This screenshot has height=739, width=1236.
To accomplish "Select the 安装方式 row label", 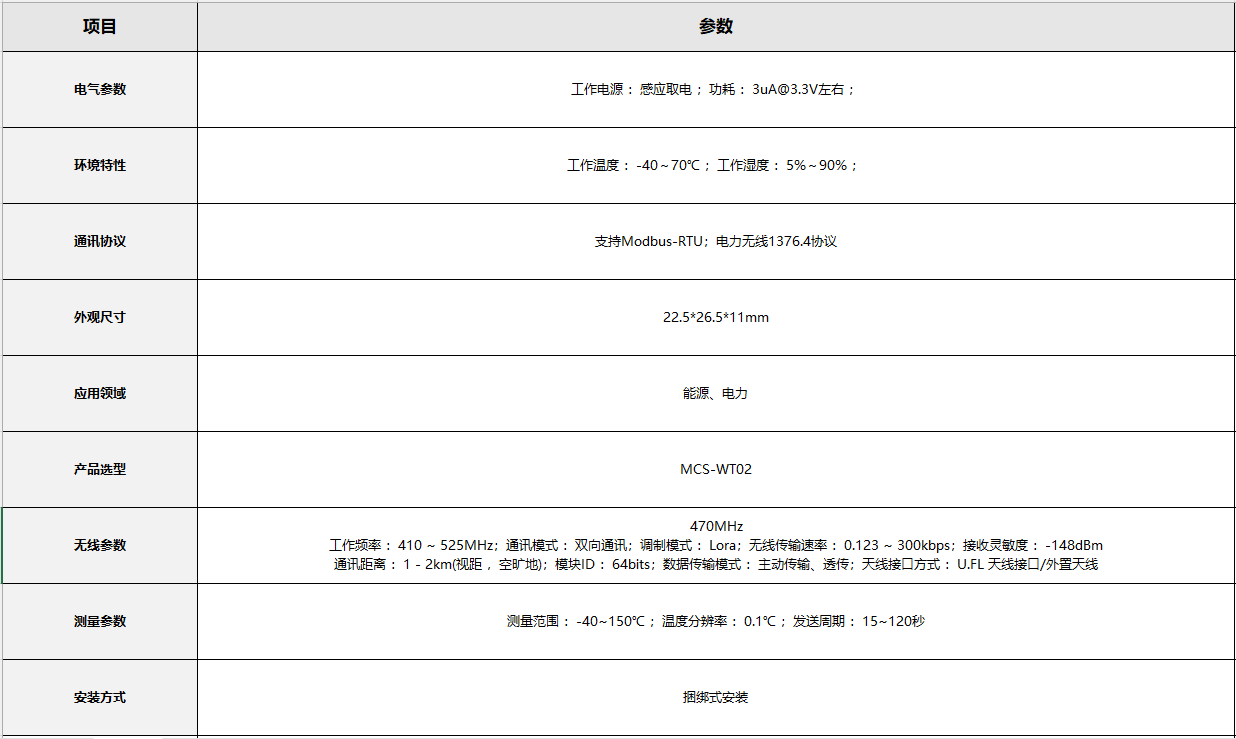I will click(x=100, y=697).
